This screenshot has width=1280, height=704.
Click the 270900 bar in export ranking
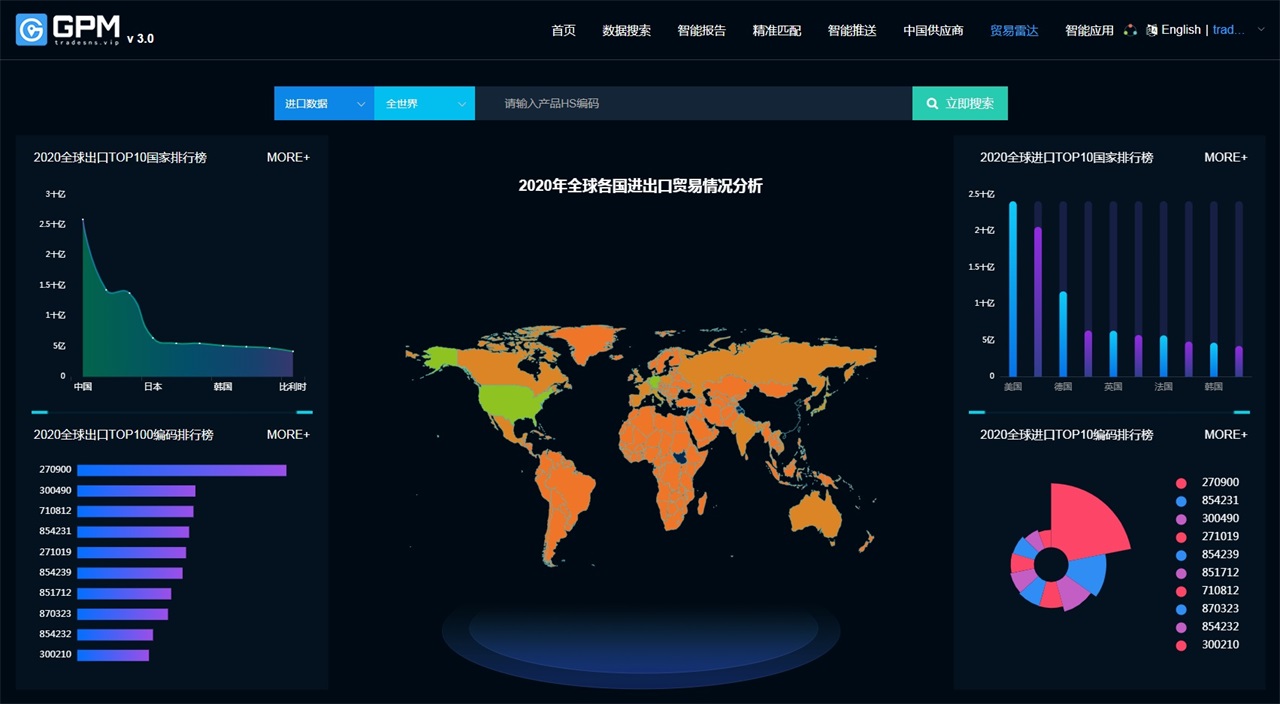pyautogui.click(x=181, y=470)
